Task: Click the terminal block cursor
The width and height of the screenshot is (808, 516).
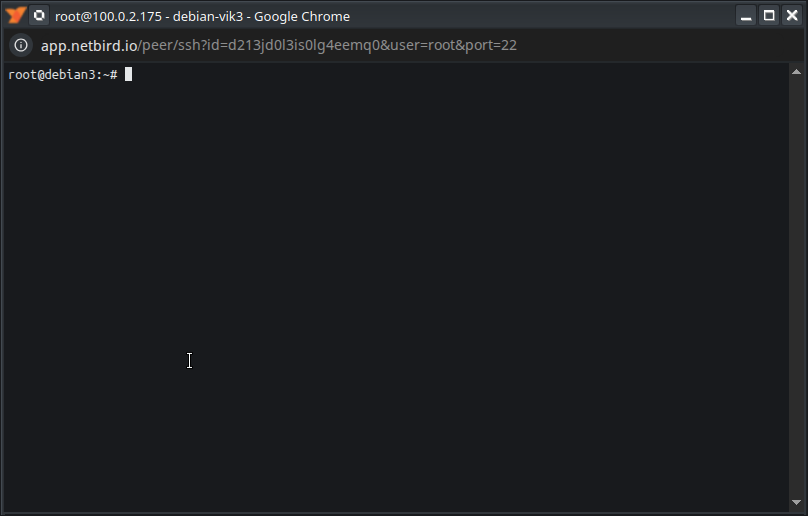Action: 129,75
